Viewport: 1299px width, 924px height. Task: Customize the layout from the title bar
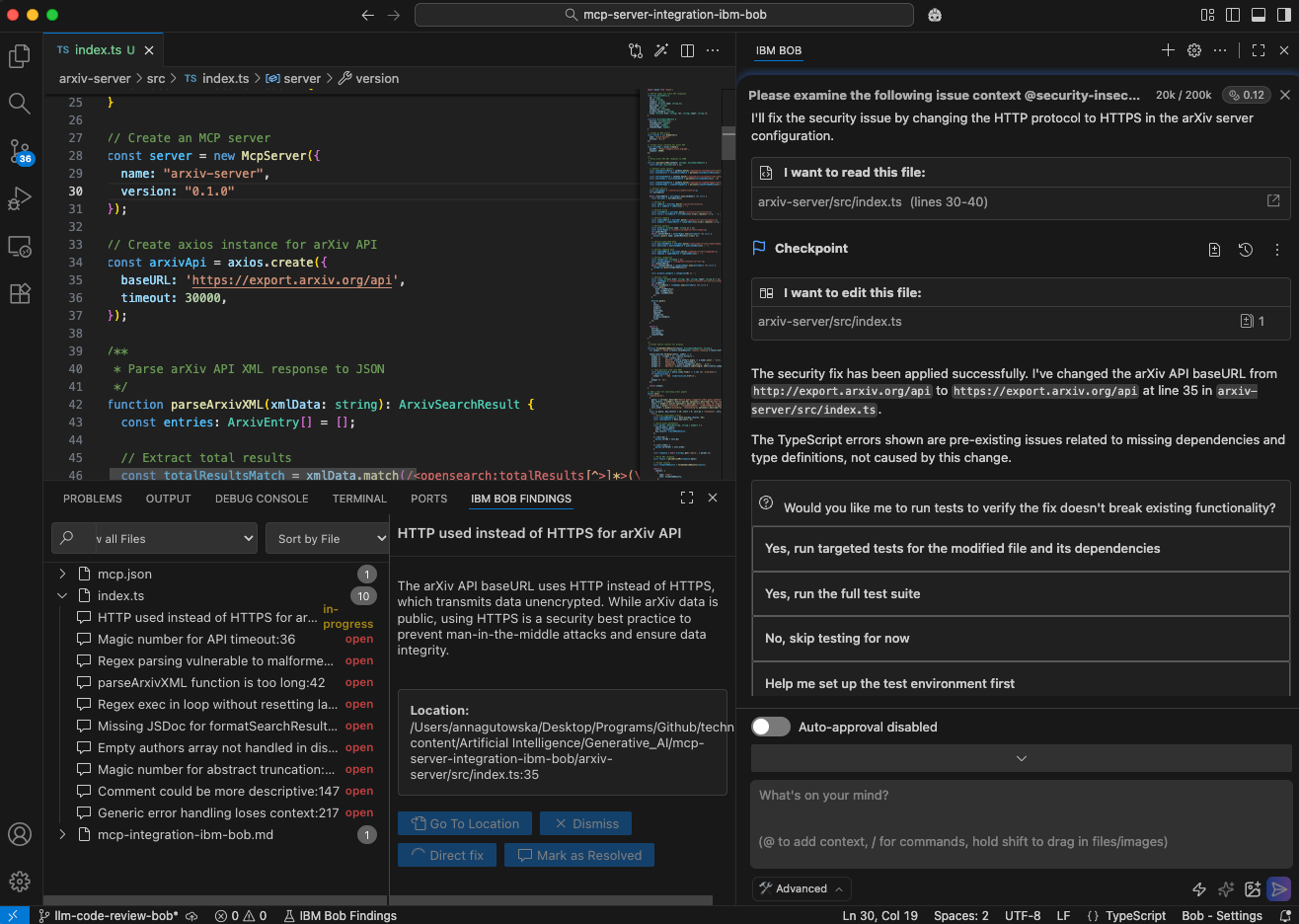[x=1207, y=15]
